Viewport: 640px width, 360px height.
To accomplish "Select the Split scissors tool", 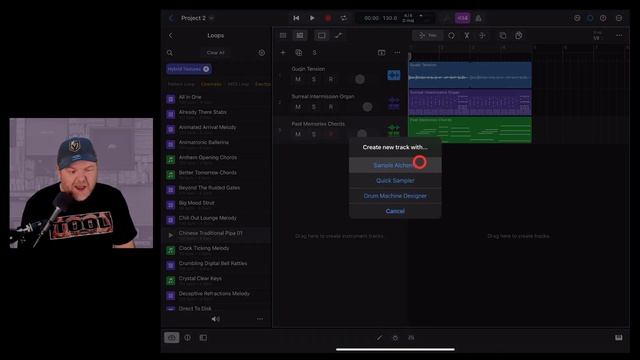I will tap(467, 36).
